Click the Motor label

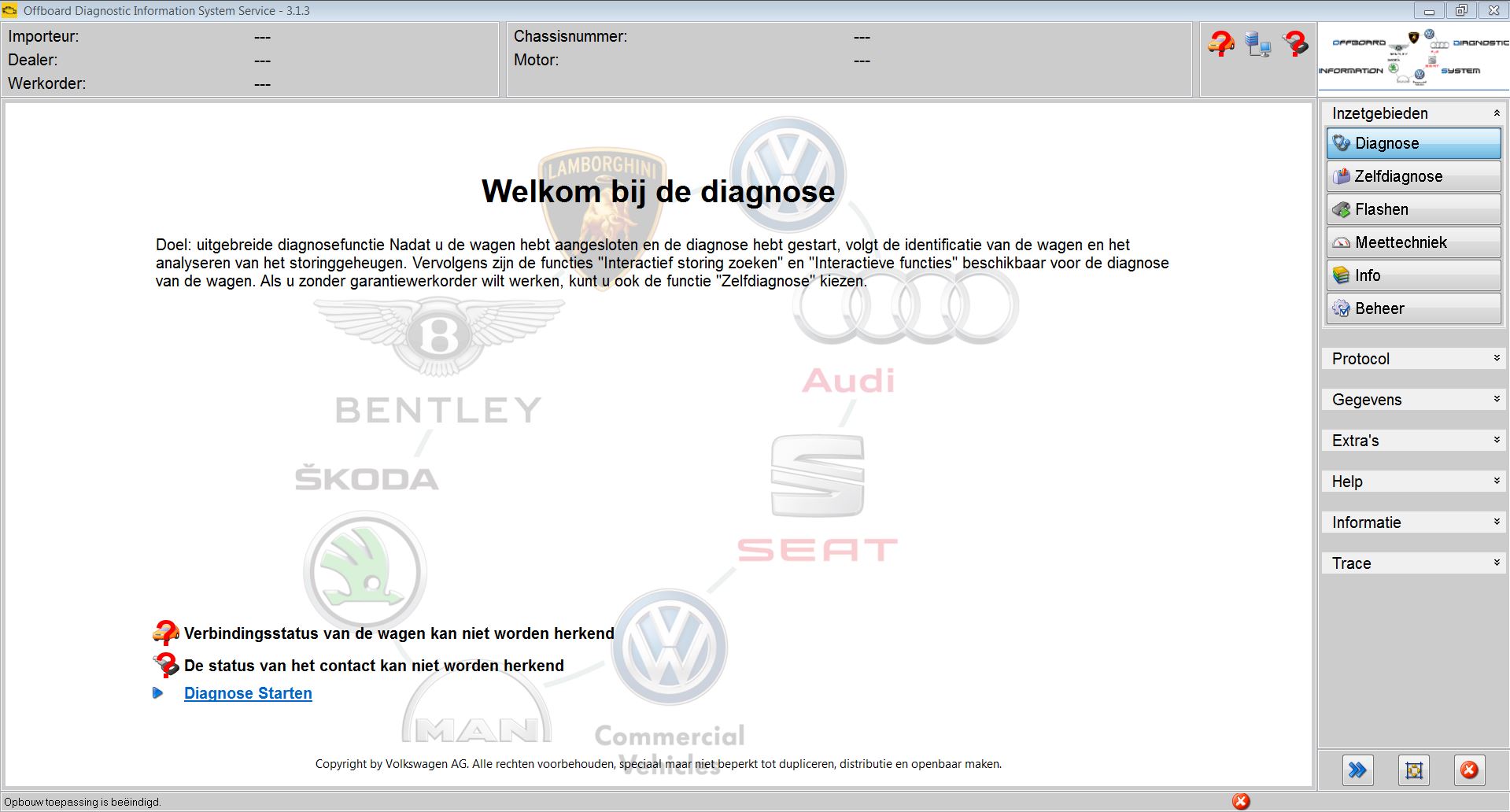coord(537,60)
